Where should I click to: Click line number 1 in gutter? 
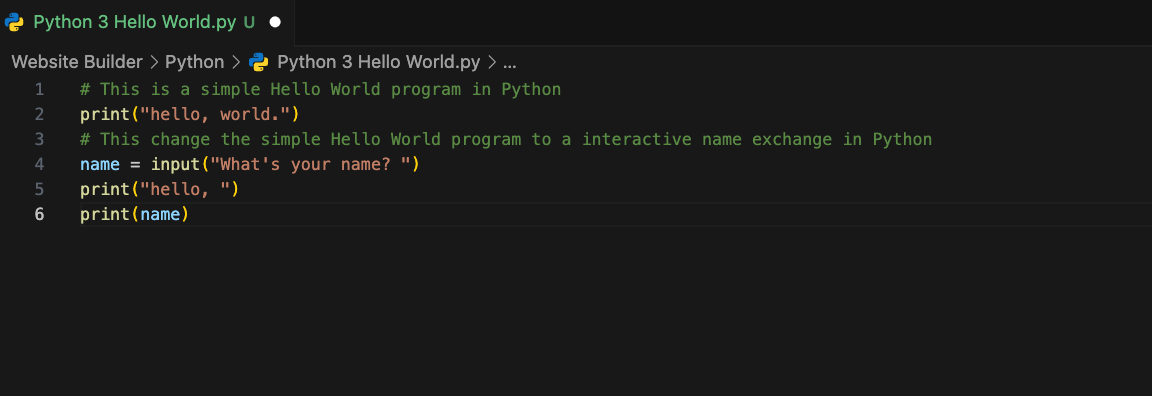click(39, 90)
